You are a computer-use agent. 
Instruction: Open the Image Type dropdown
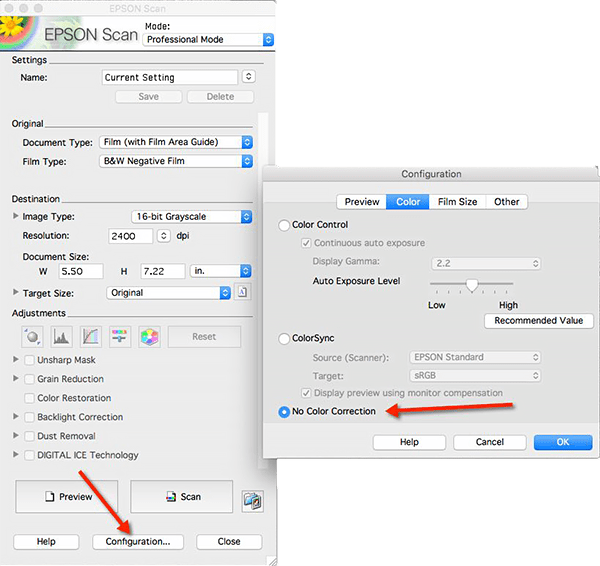point(192,217)
